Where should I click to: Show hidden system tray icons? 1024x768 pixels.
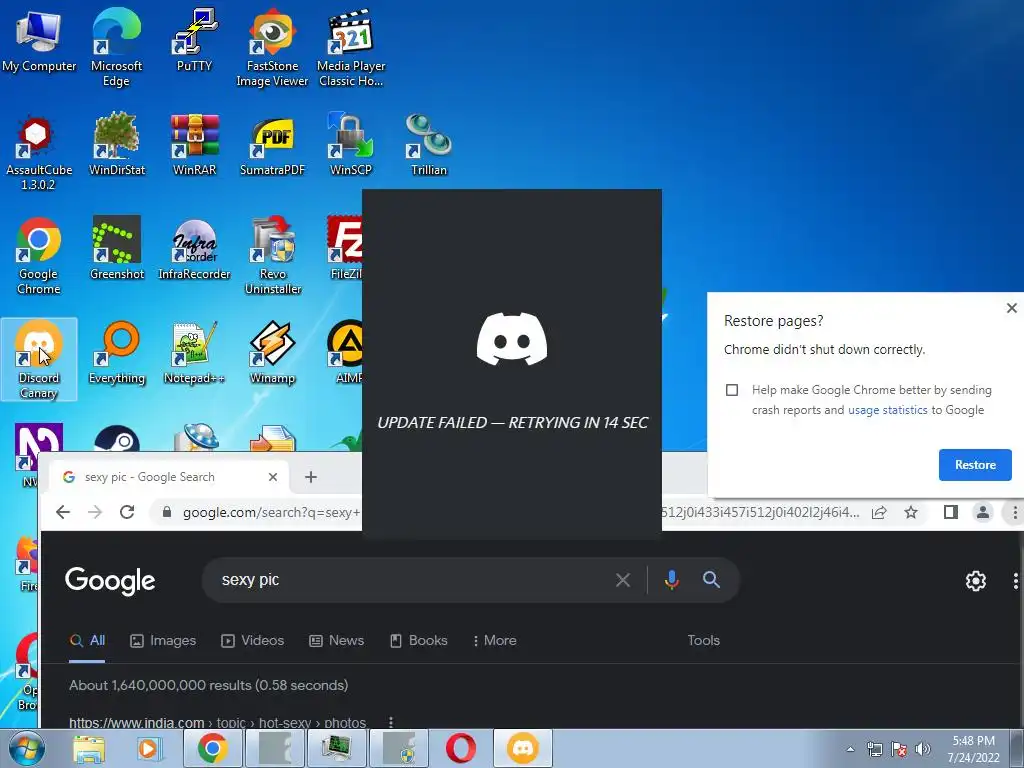[850, 749]
